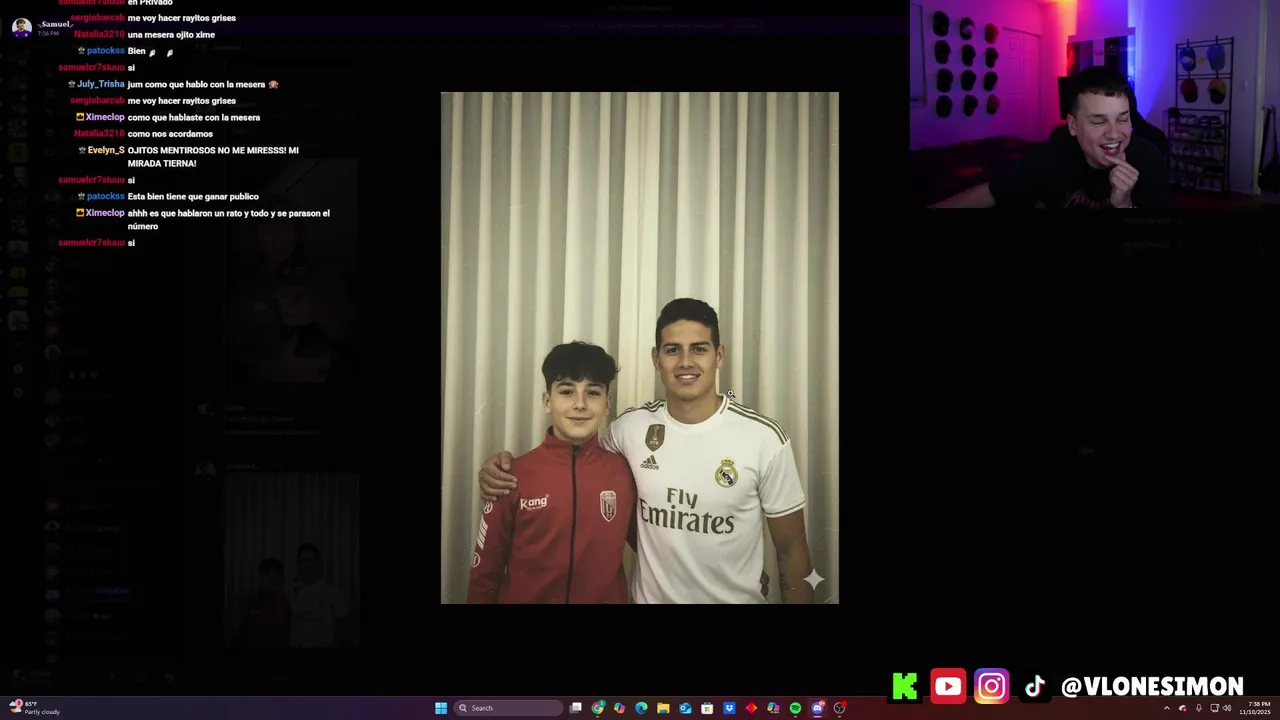Switch to Discord in the taskbar
The image size is (1280, 720).
pyautogui.click(x=817, y=708)
